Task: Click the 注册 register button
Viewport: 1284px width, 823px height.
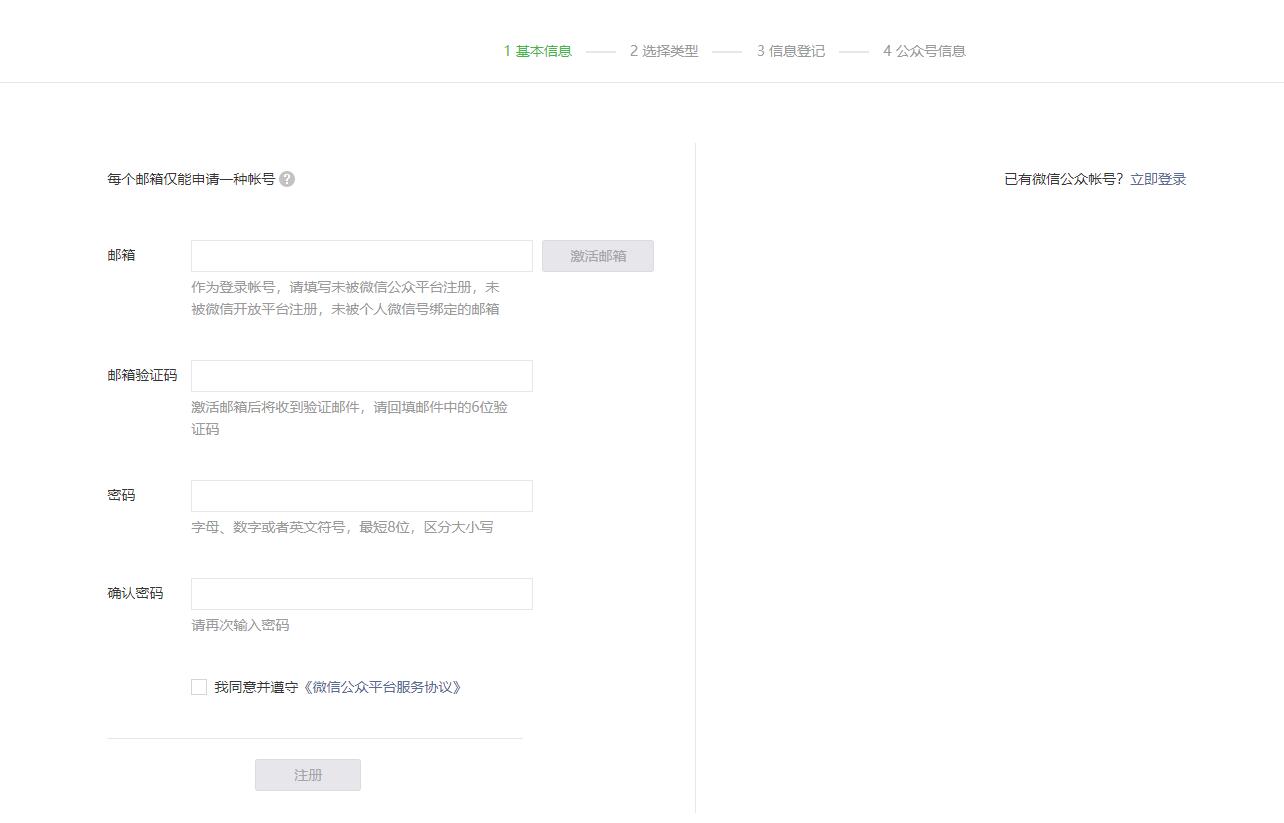Action: (x=308, y=775)
